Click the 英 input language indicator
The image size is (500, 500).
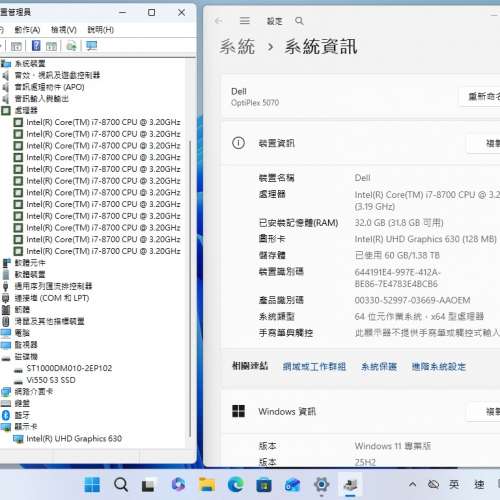(454, 484)
